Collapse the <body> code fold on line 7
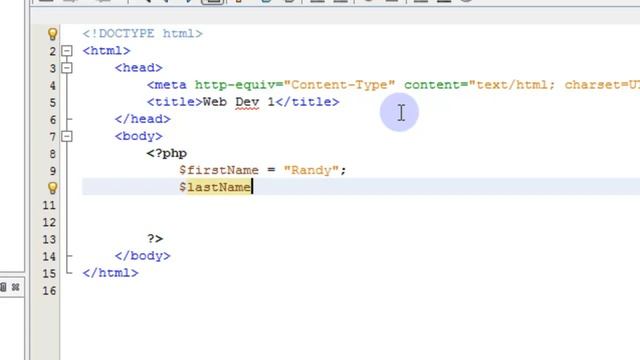This screenshot has height=360, width=640. tap(67, 136)
